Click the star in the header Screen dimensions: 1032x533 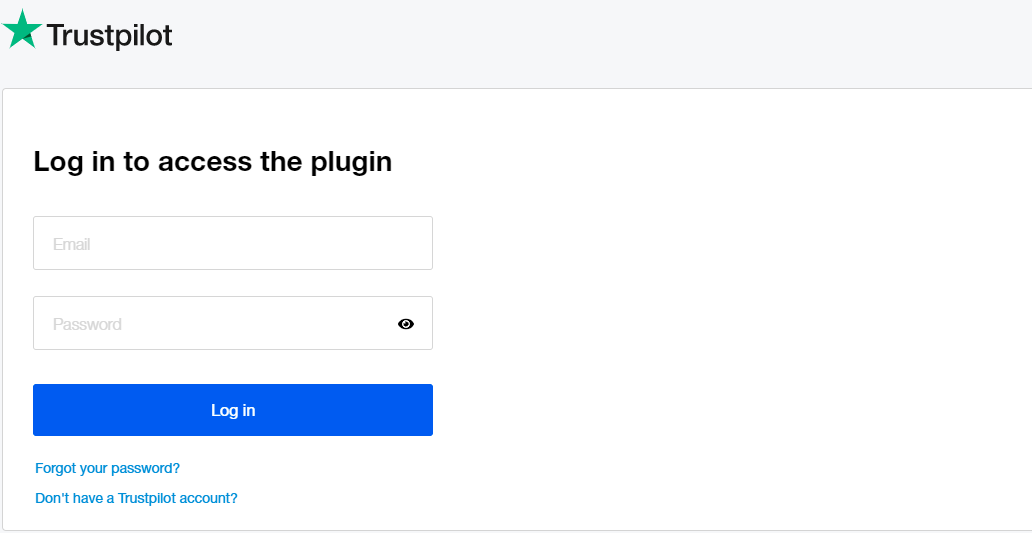point(22,31)
